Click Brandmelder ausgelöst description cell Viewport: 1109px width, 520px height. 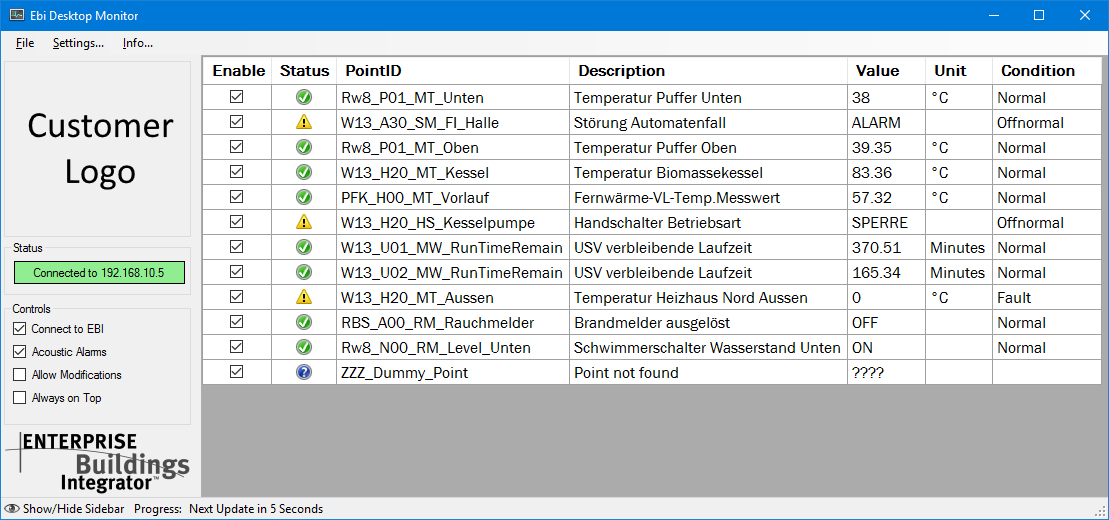pyautogui.click(x=709, y=323)
